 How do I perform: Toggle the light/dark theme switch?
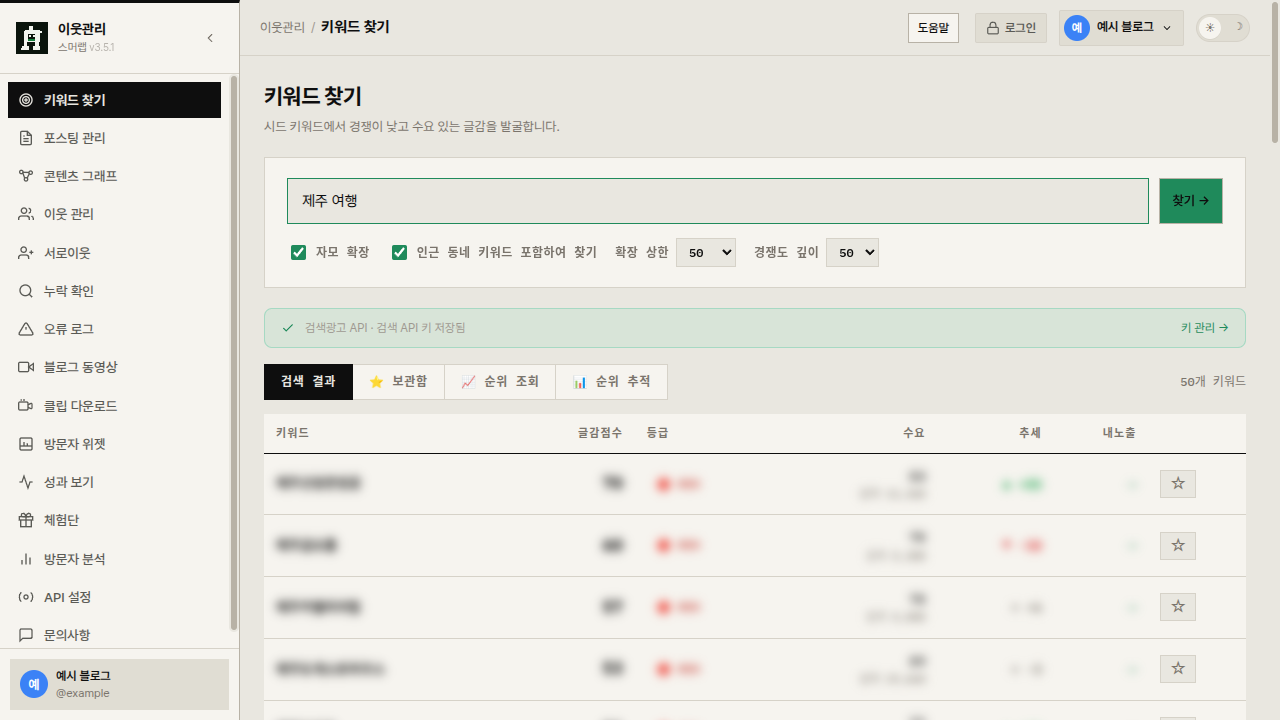point(1223,28)
